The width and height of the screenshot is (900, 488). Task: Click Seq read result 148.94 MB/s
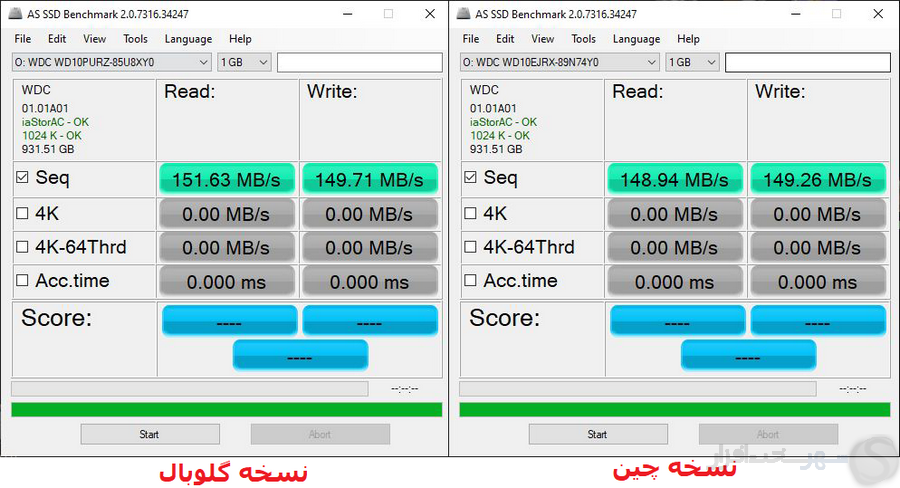(x=675, y=179)
